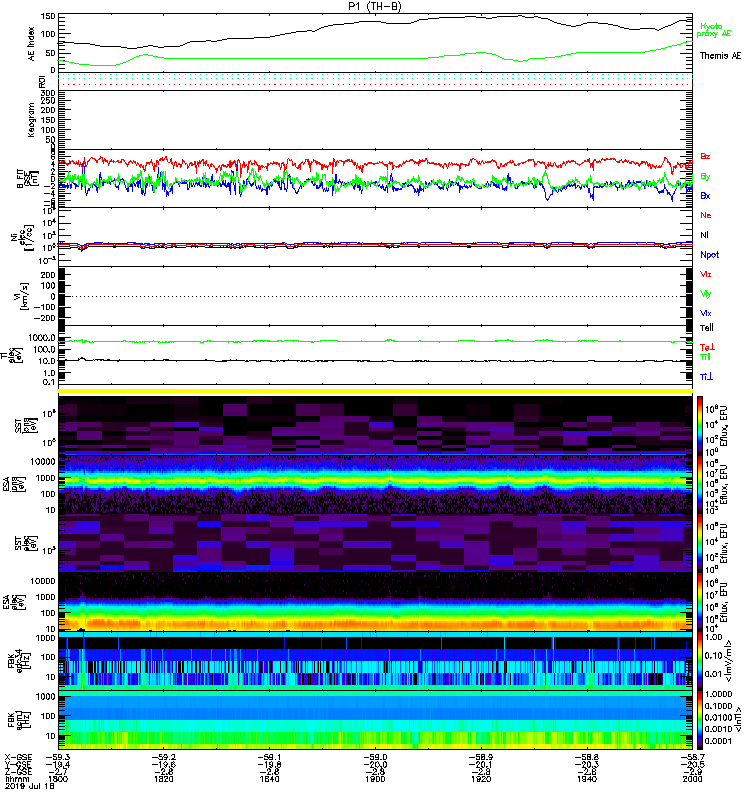
Task: Click the "P1 (TH-B)" plot title
Action: 376,6
